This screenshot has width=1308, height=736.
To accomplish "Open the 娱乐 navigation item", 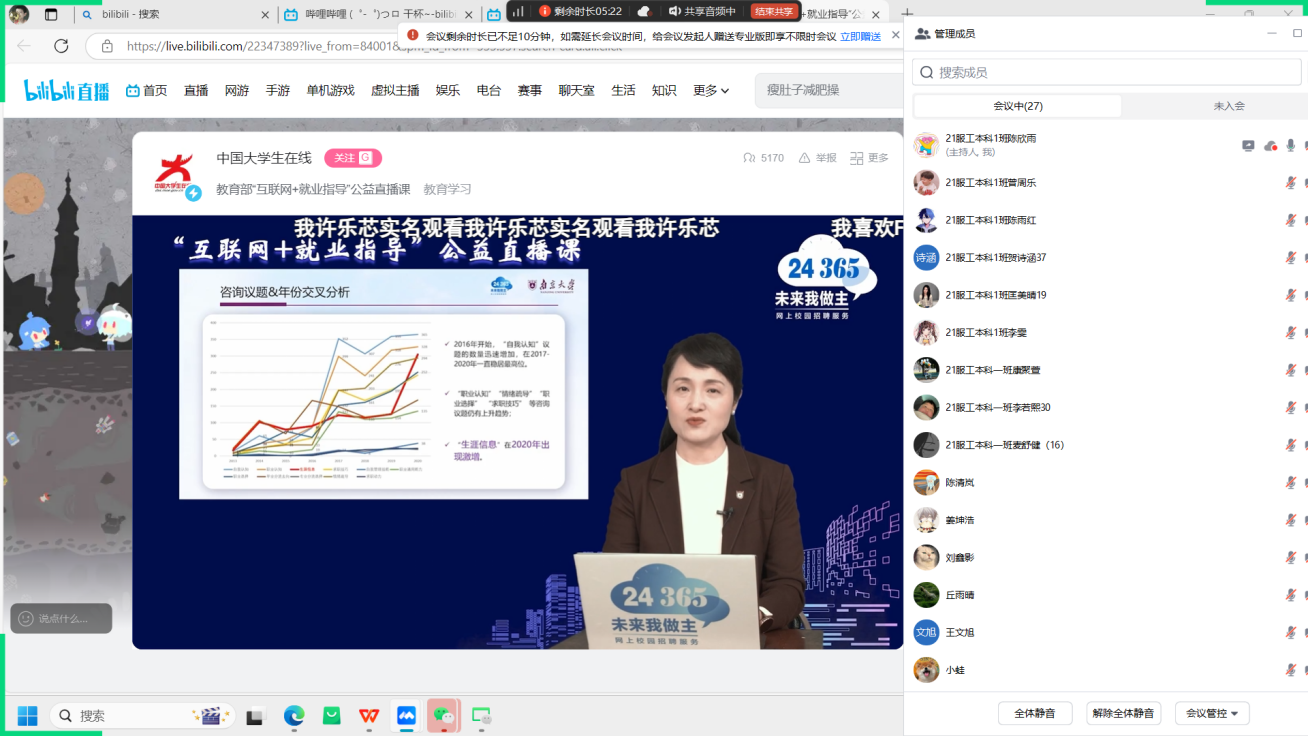I will coord(448,90).
